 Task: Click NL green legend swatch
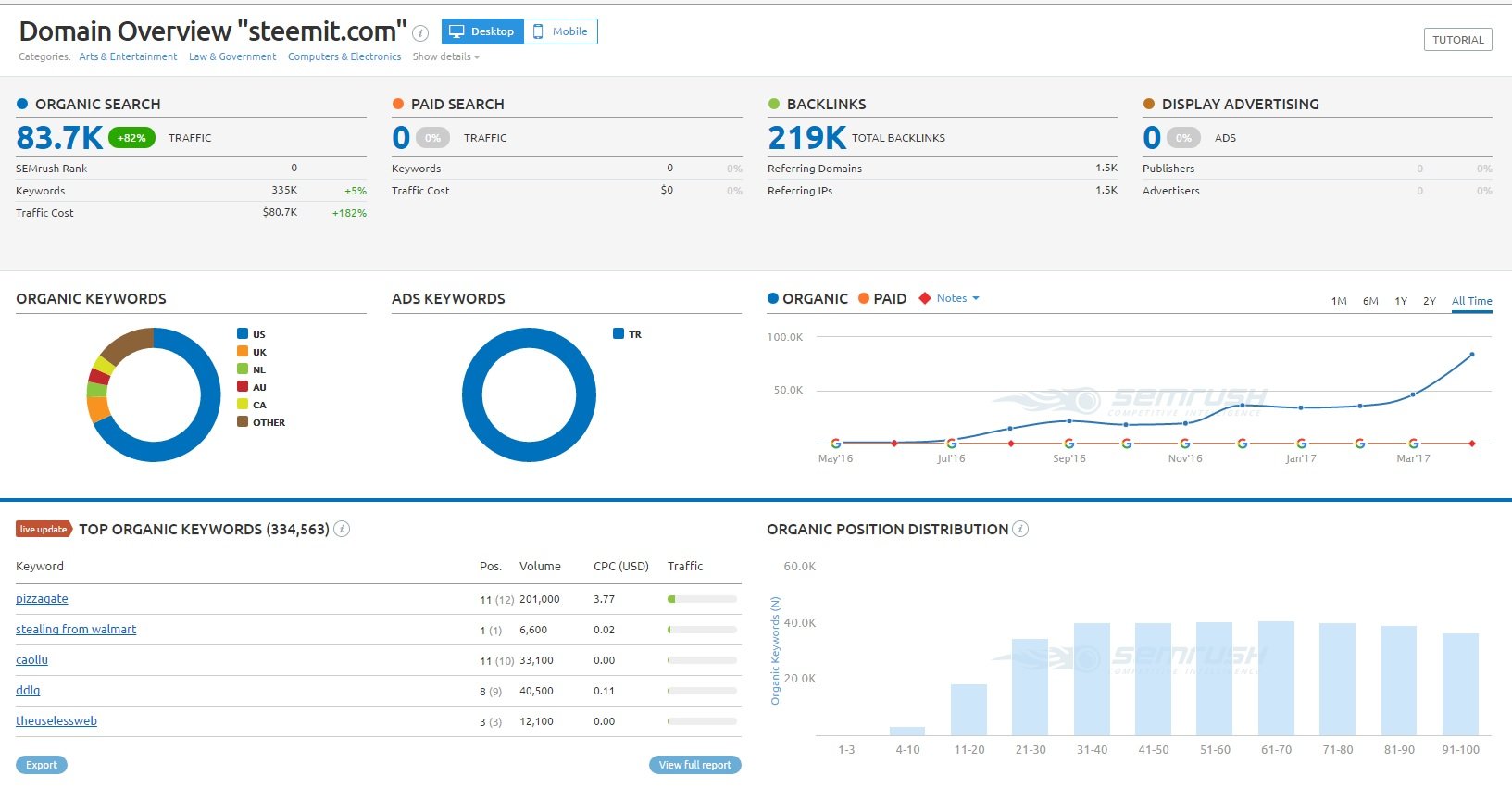click(243, 369)
